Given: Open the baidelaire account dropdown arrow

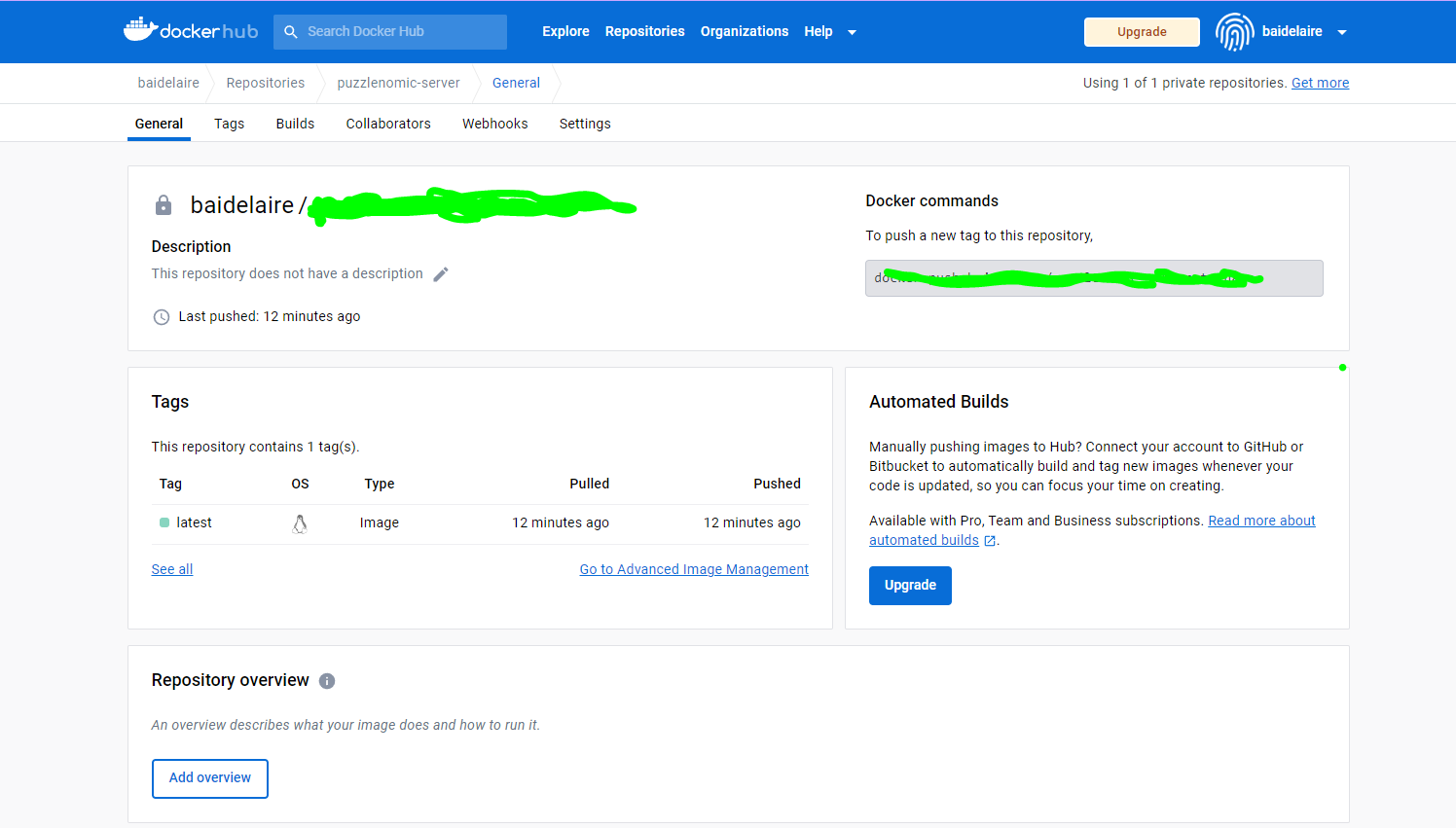Looking at the screenshot, I should pyautogui.click(x=1342, y=32).
